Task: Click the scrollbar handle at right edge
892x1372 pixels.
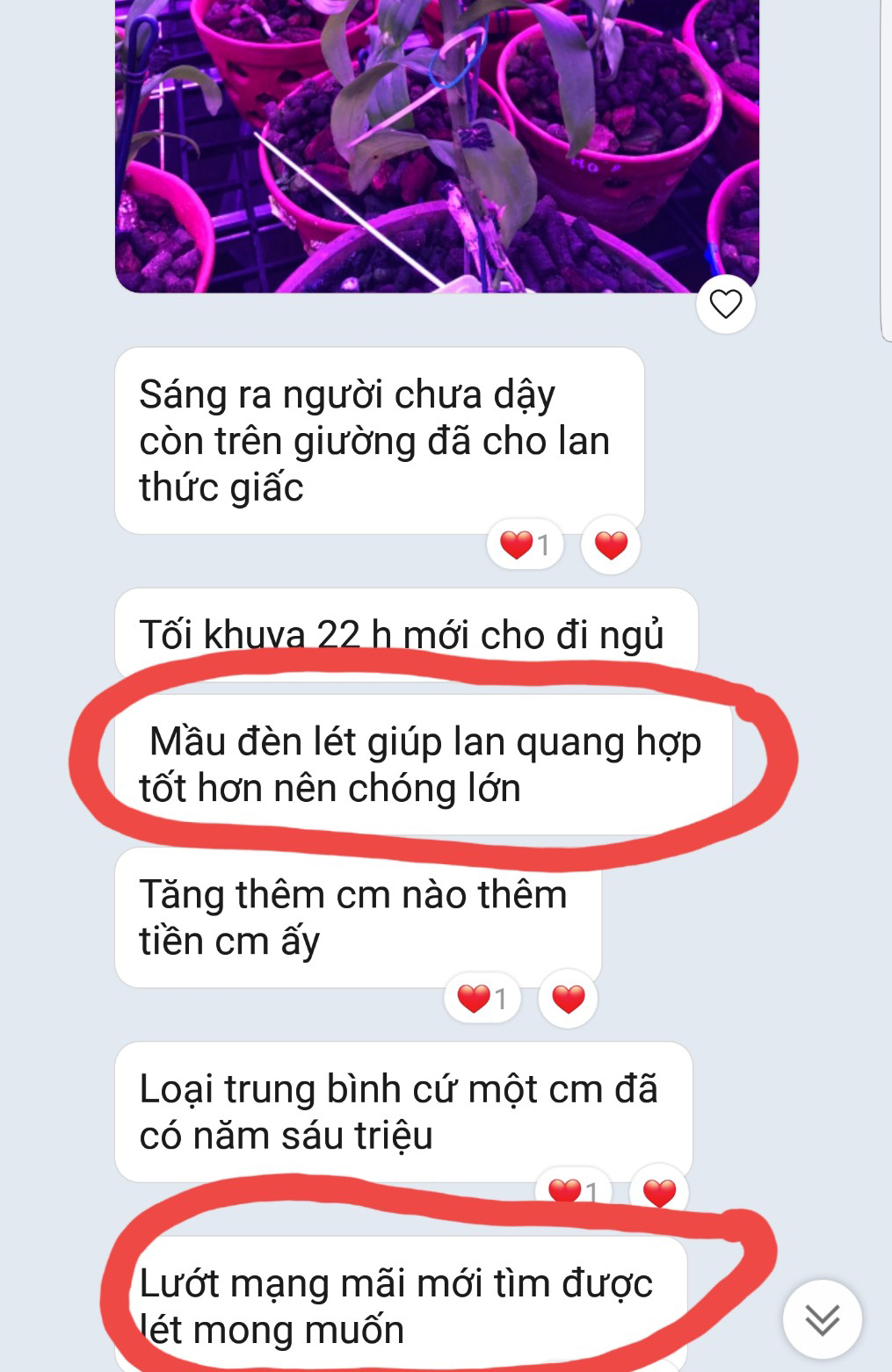Action: tap(886, 167)
